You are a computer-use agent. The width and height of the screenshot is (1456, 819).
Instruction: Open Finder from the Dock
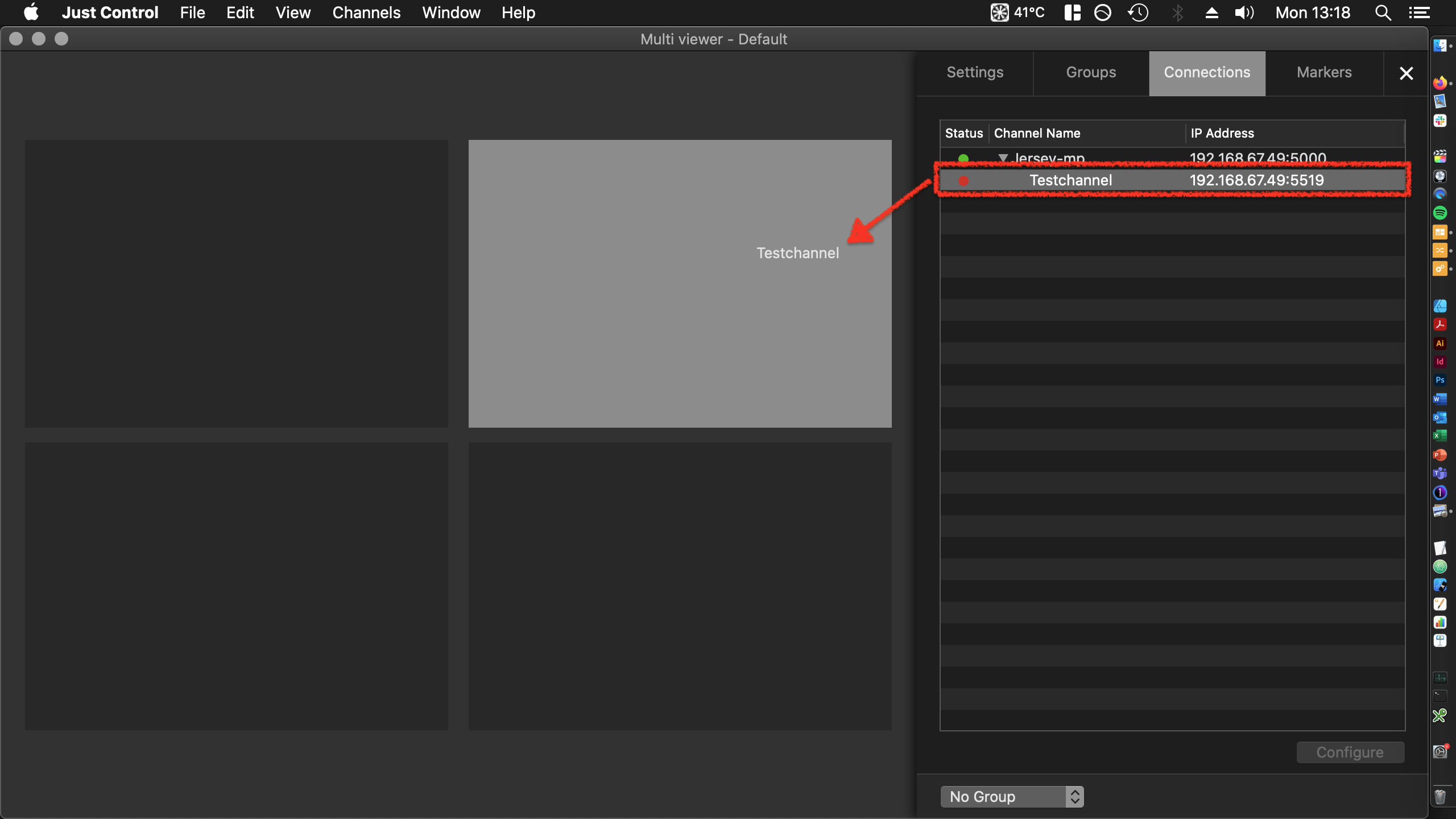coord(1440,45)
